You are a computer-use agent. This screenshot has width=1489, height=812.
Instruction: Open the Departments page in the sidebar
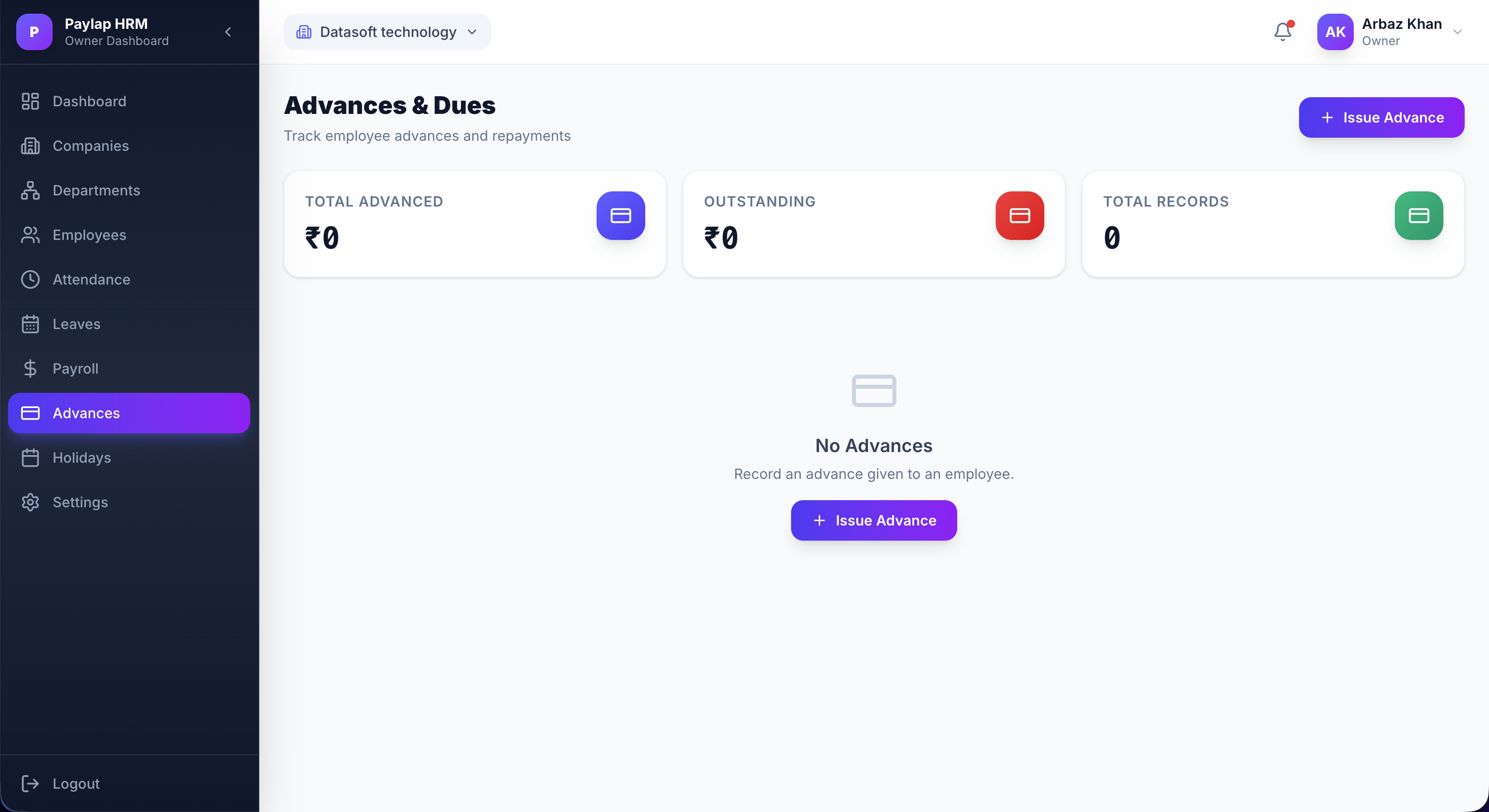[x=96, y=190]
